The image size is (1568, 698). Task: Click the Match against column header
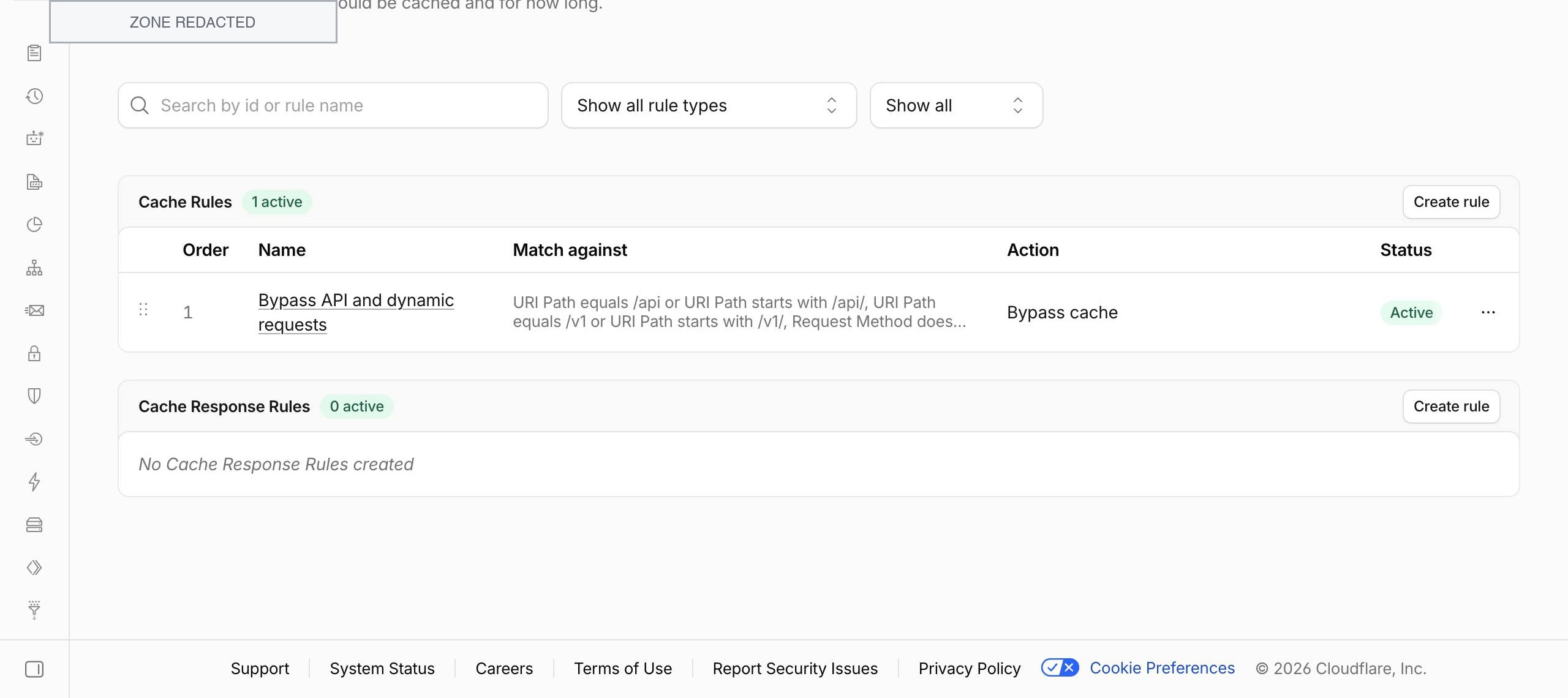point(570,250)
